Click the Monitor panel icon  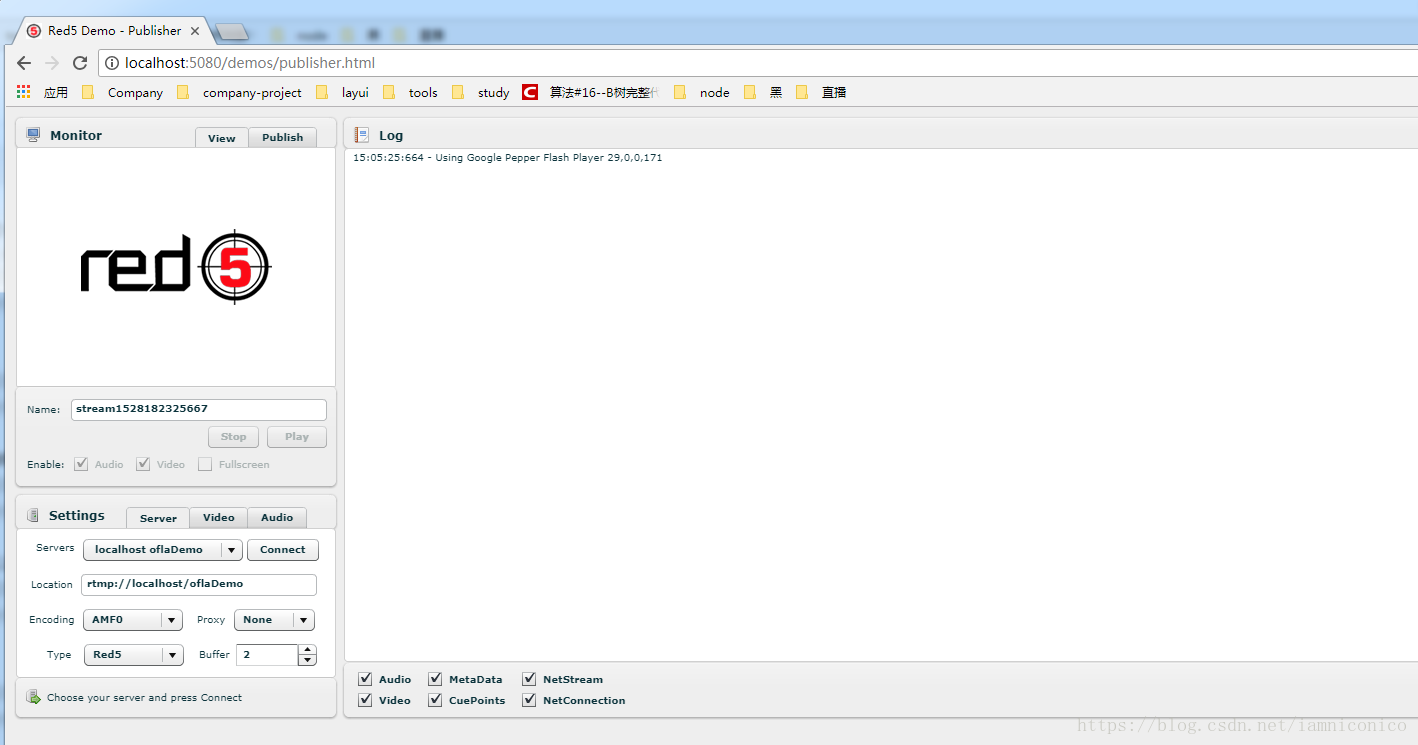[33, 135]
